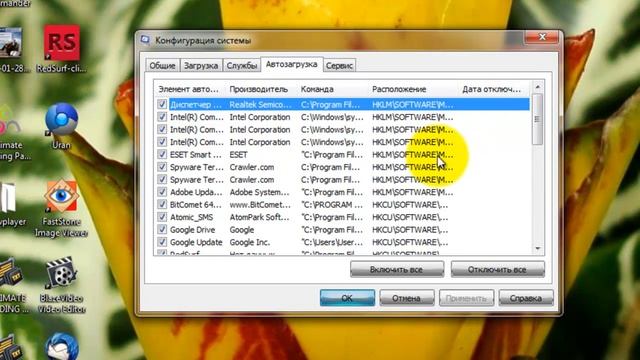Switch to the Службы tab
The height and width of the screenshot is (360, 640).
coord(242,65)
